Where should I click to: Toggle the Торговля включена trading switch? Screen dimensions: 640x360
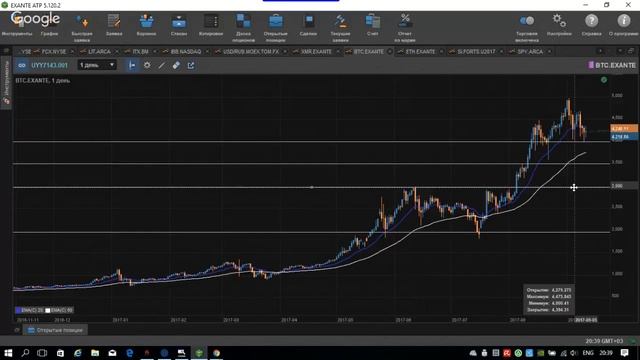[x=527, y=28]
